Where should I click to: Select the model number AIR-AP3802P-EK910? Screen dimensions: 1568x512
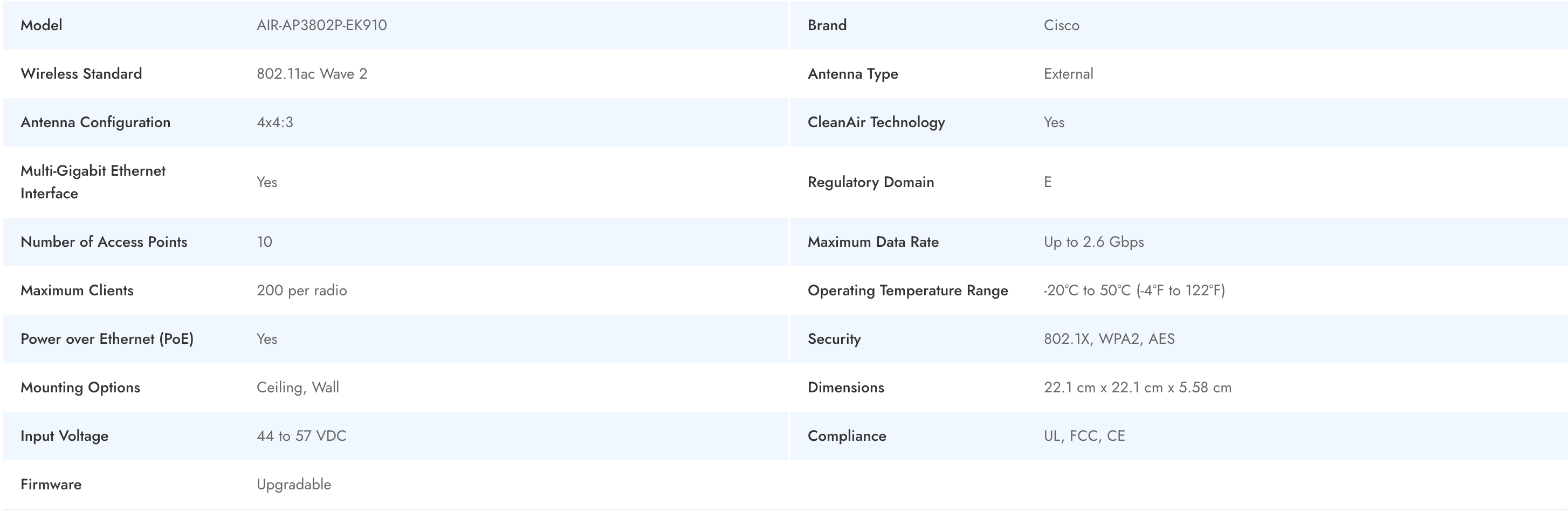point(321,25)
